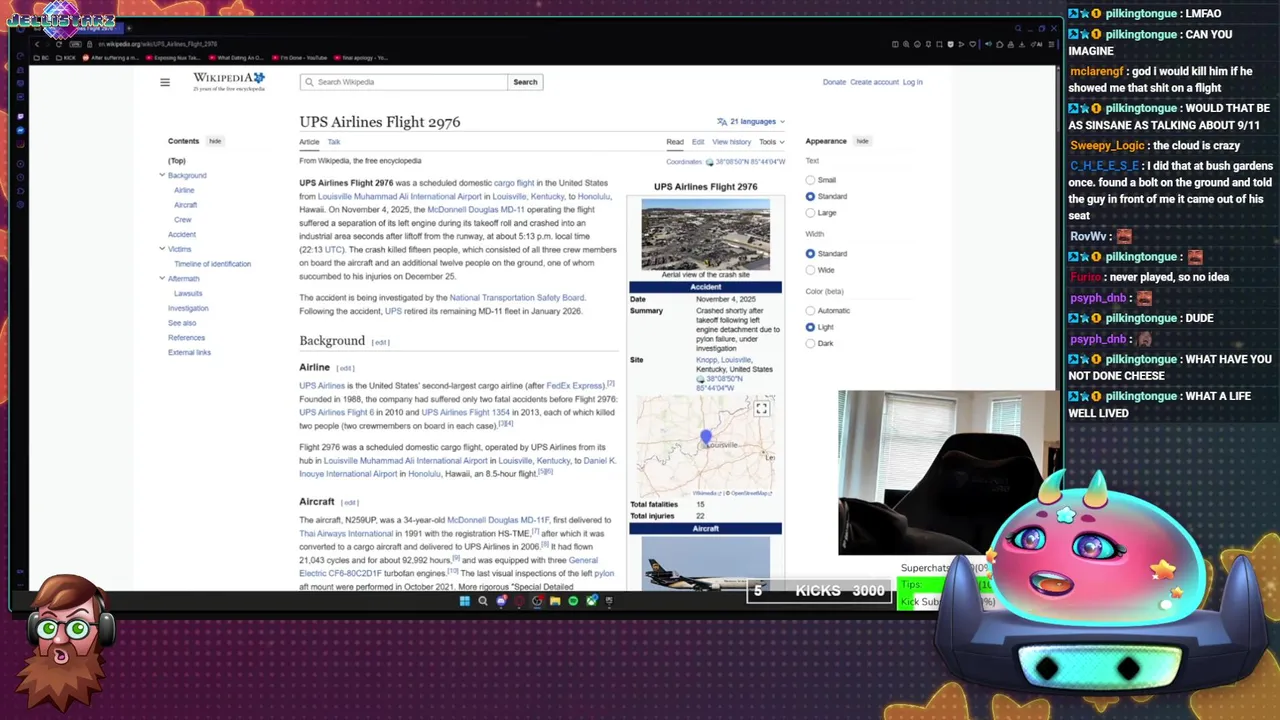Open the taskbar Search magnifier icon

point(482,601)
